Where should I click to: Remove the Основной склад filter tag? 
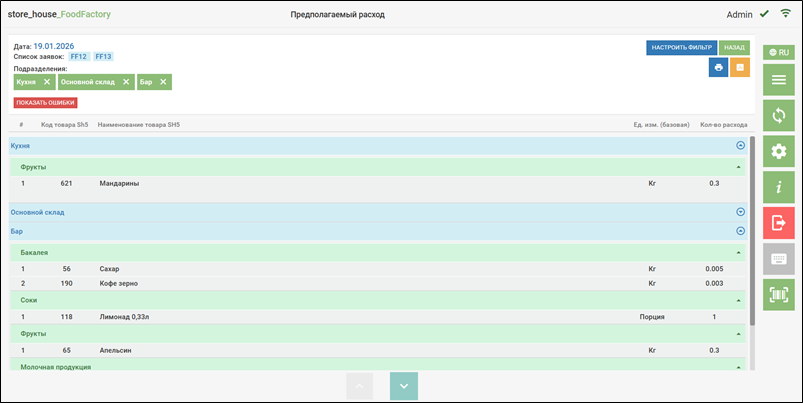[x=126, y=82]
